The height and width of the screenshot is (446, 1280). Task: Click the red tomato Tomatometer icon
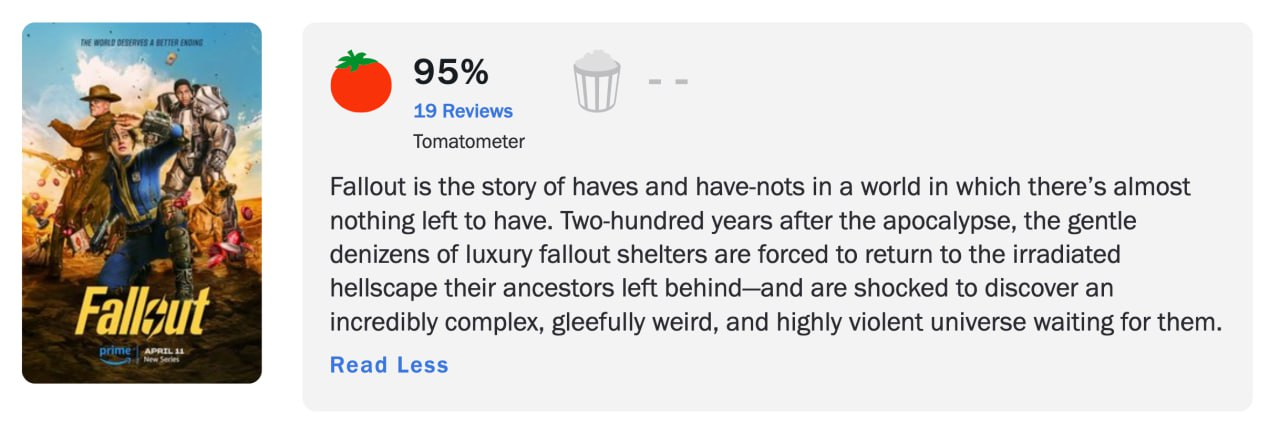pyautogui.click(x=361, y=83)
